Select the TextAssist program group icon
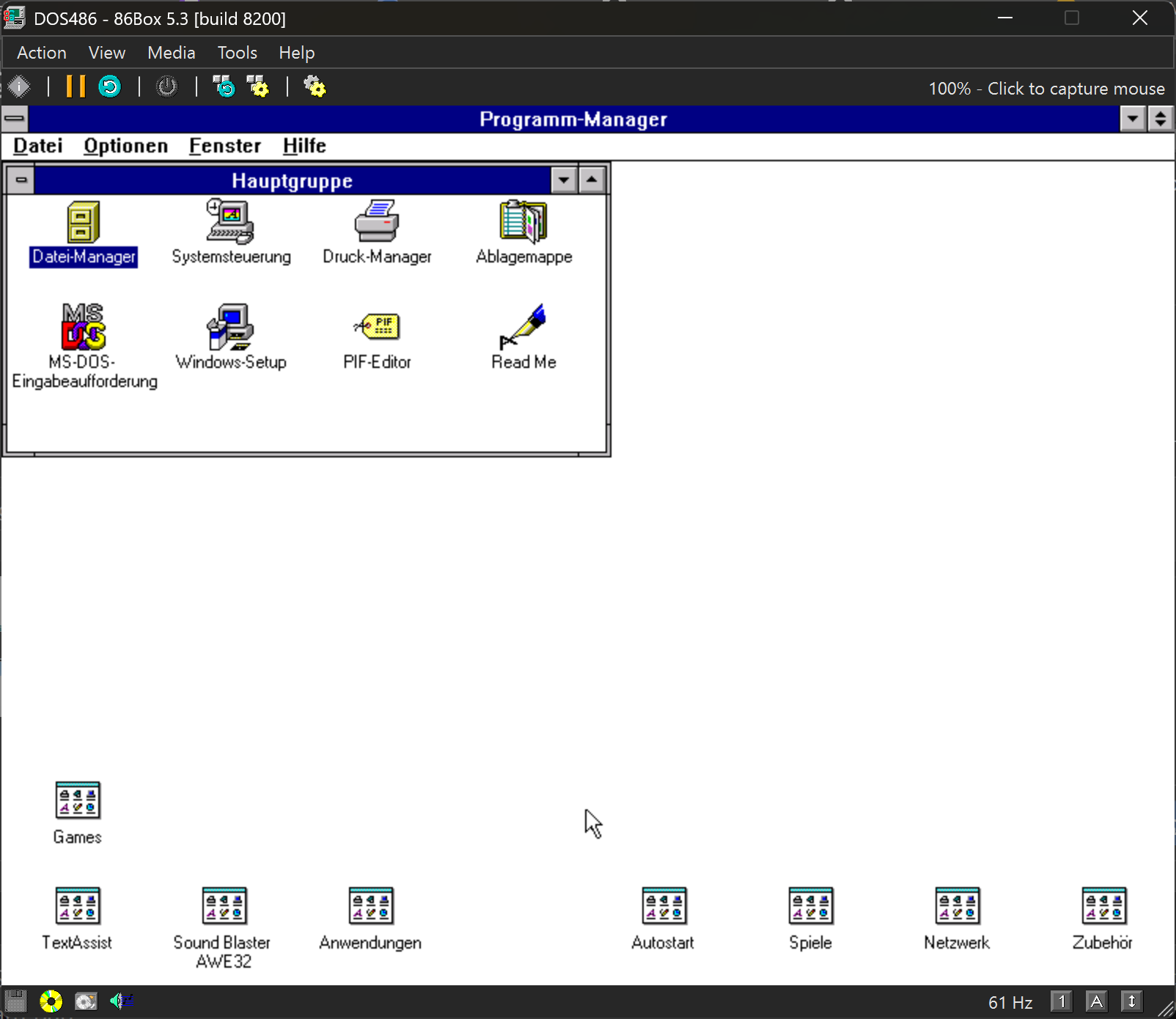Image resolution: width=1176 pixels, height=1019 pixels. (x=78, y=905)
